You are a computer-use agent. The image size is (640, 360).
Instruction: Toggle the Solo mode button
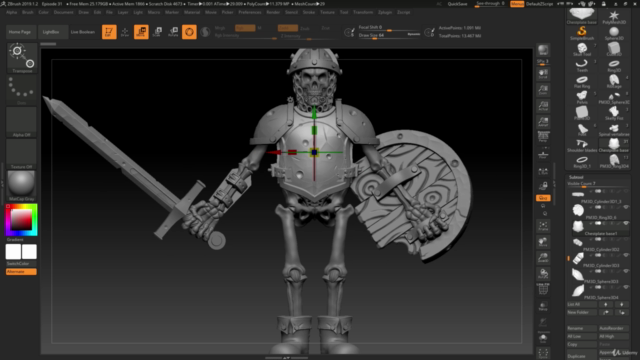click(x=543, y=339)
